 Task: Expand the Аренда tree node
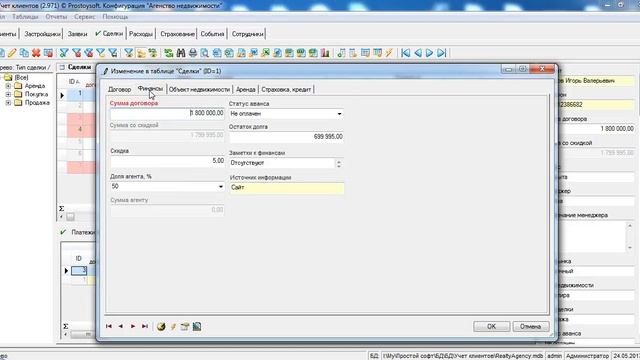8,86
